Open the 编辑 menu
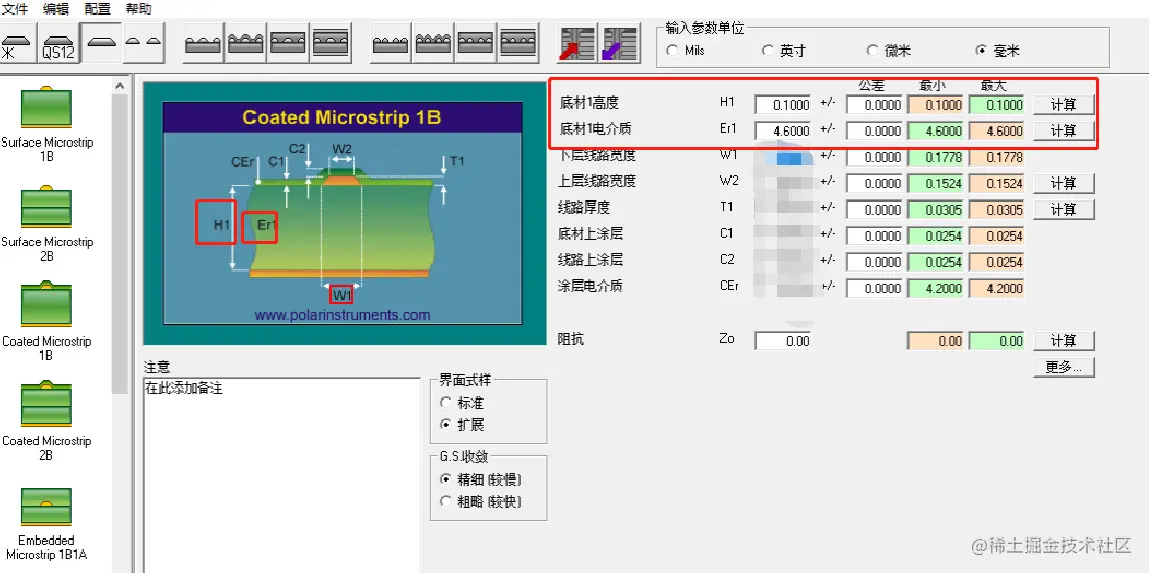Image resolution: width=1149 pixels, height=573 pixels. [56, 9]
